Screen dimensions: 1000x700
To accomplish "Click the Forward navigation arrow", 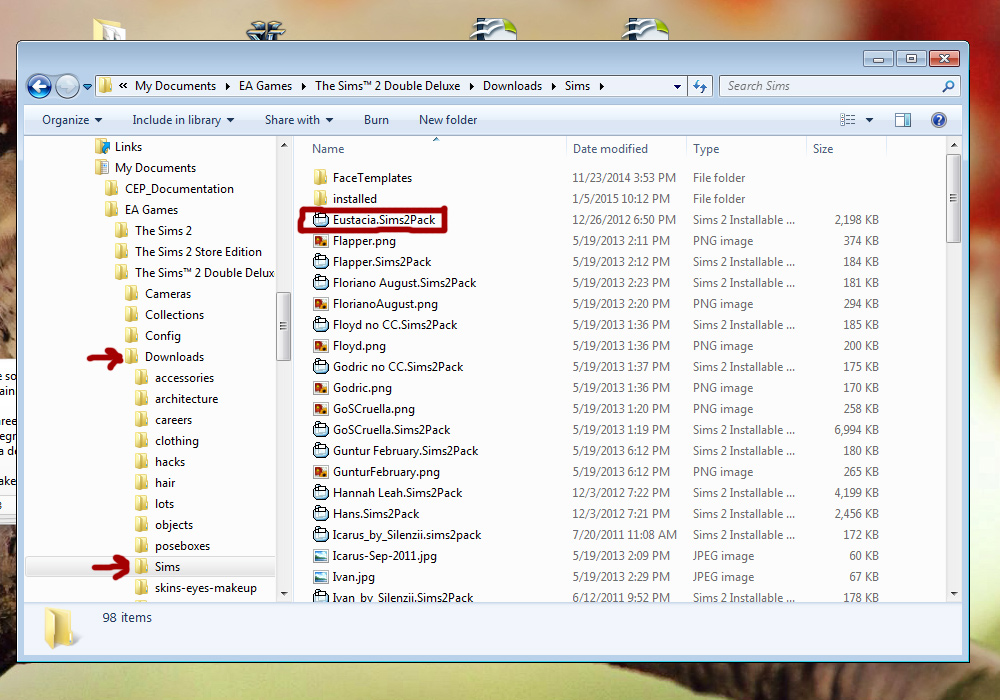I will tap(66, 86).
